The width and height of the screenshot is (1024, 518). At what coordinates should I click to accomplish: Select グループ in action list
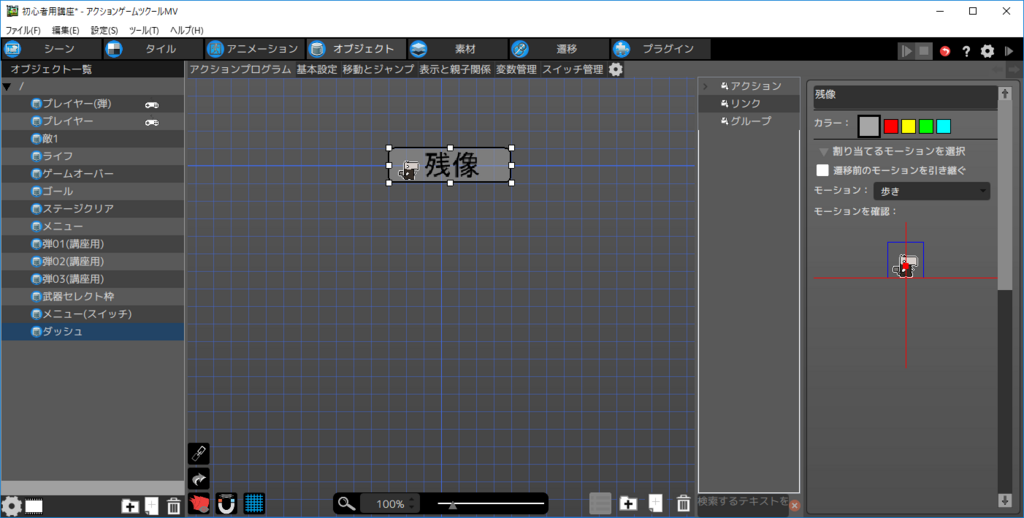click(x=749, y=121)
